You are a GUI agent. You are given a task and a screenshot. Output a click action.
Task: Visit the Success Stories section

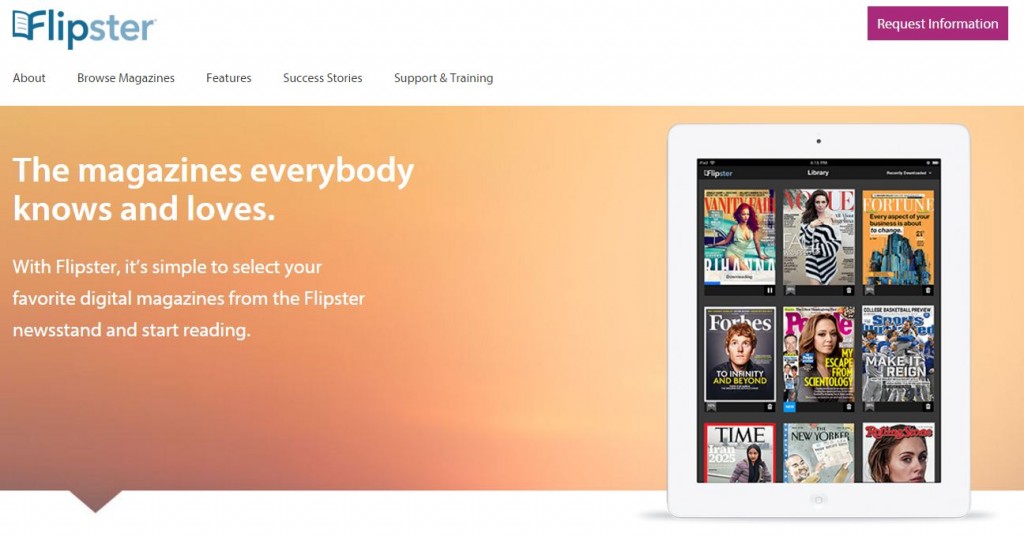323,78
